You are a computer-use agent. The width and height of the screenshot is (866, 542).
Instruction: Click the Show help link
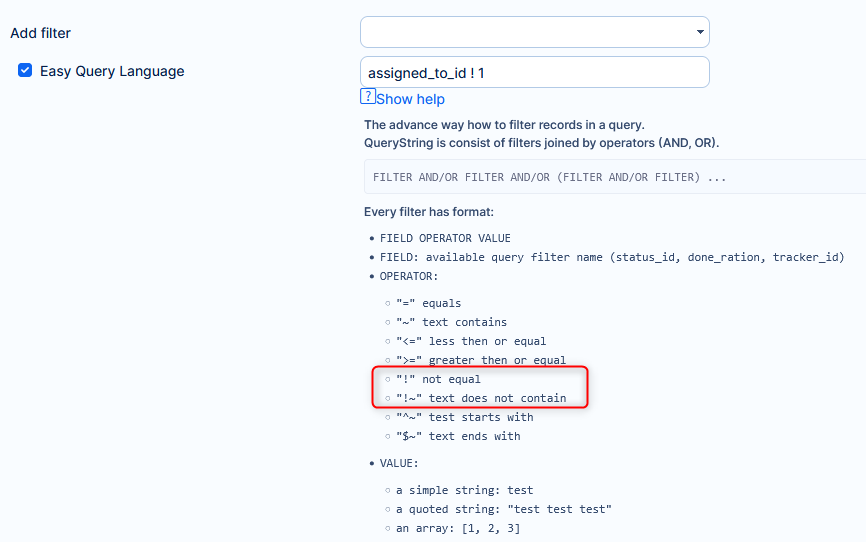(x=410, y=99)
